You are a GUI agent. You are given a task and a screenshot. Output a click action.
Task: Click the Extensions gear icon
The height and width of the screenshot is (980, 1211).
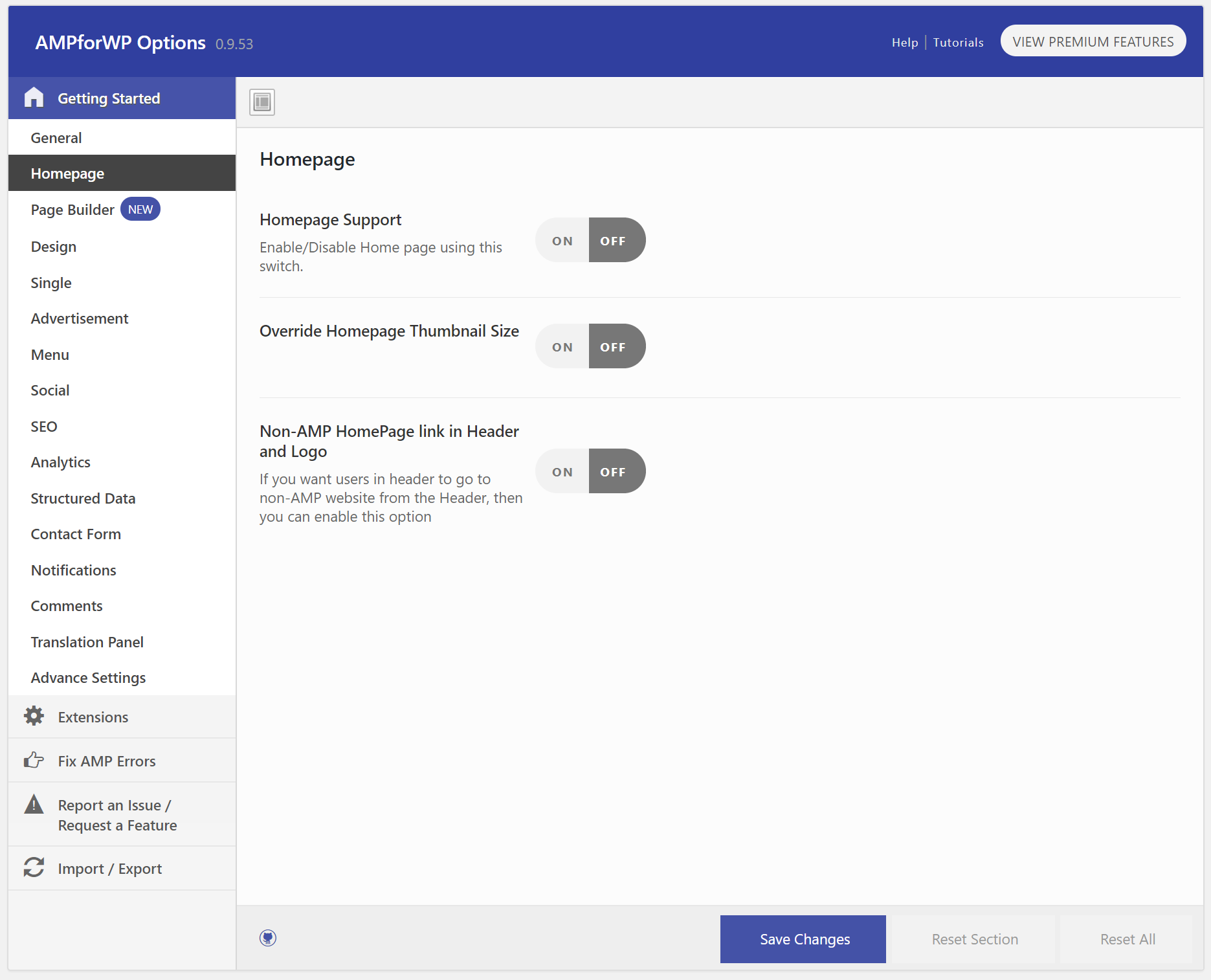point(34,716)
